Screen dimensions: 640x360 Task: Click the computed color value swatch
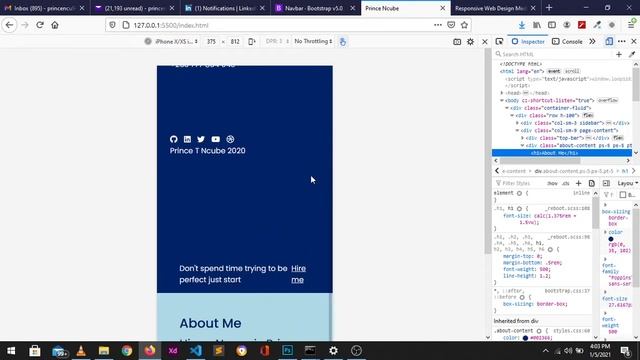[x=611, y=239]
